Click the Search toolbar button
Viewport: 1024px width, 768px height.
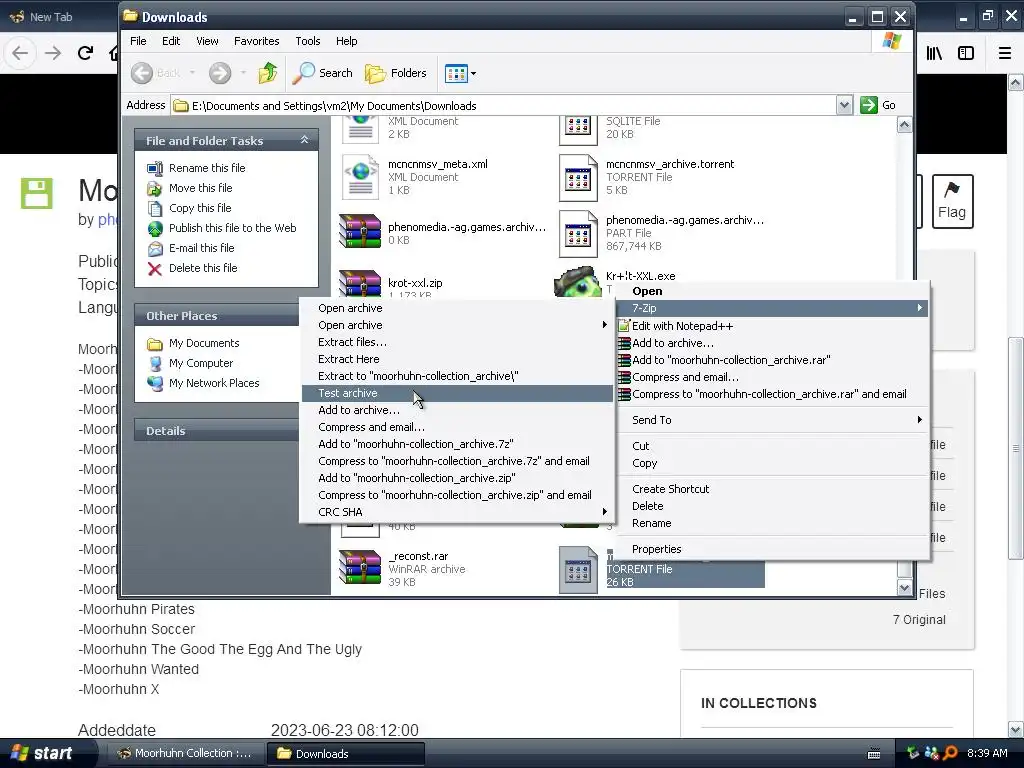coord(323,73)
